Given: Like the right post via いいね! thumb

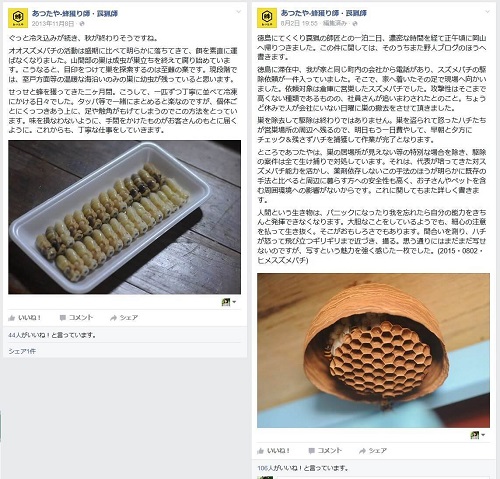Looking at the screenshot, I should (273, 451).
